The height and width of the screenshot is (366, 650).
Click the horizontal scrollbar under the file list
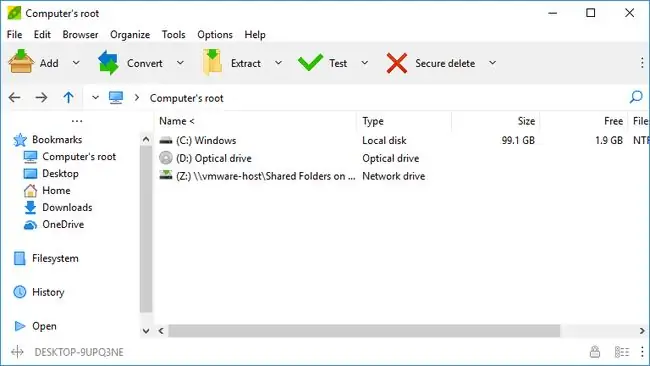point(364,331)
